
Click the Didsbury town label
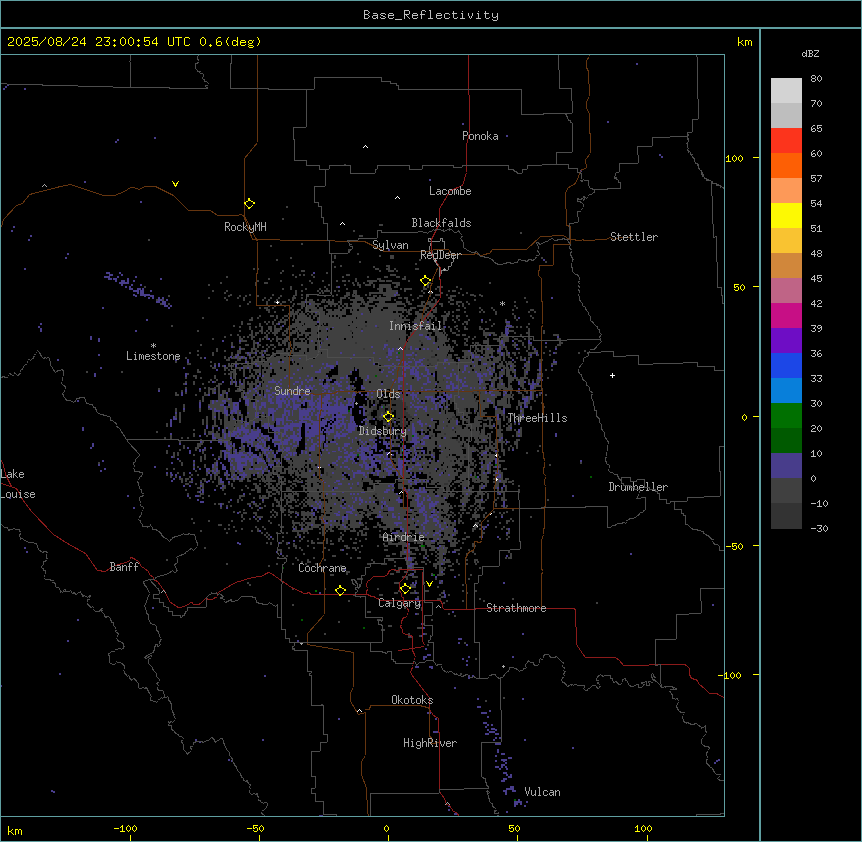(383, 431)
